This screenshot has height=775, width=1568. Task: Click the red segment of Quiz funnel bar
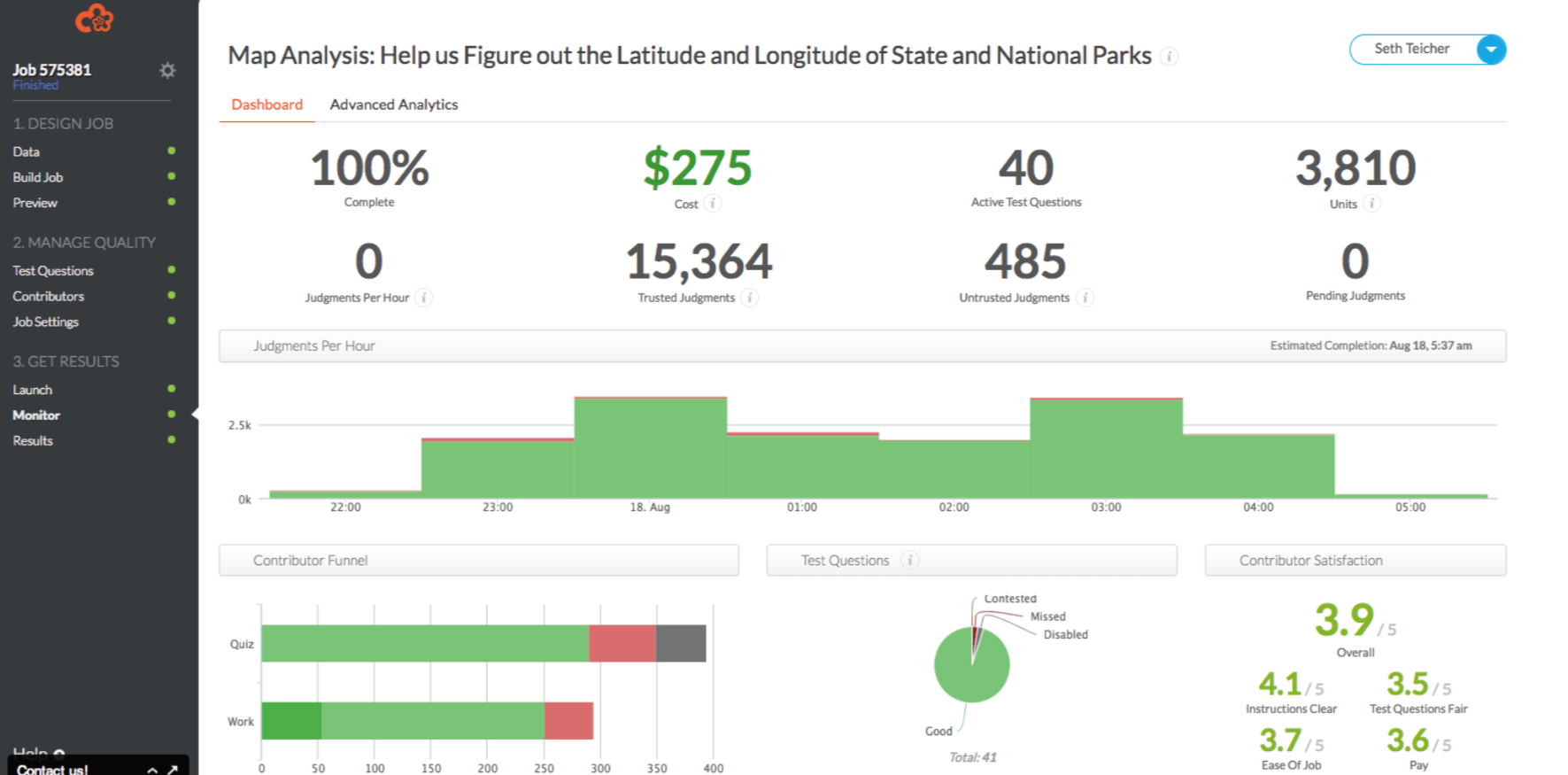(622, 643)
